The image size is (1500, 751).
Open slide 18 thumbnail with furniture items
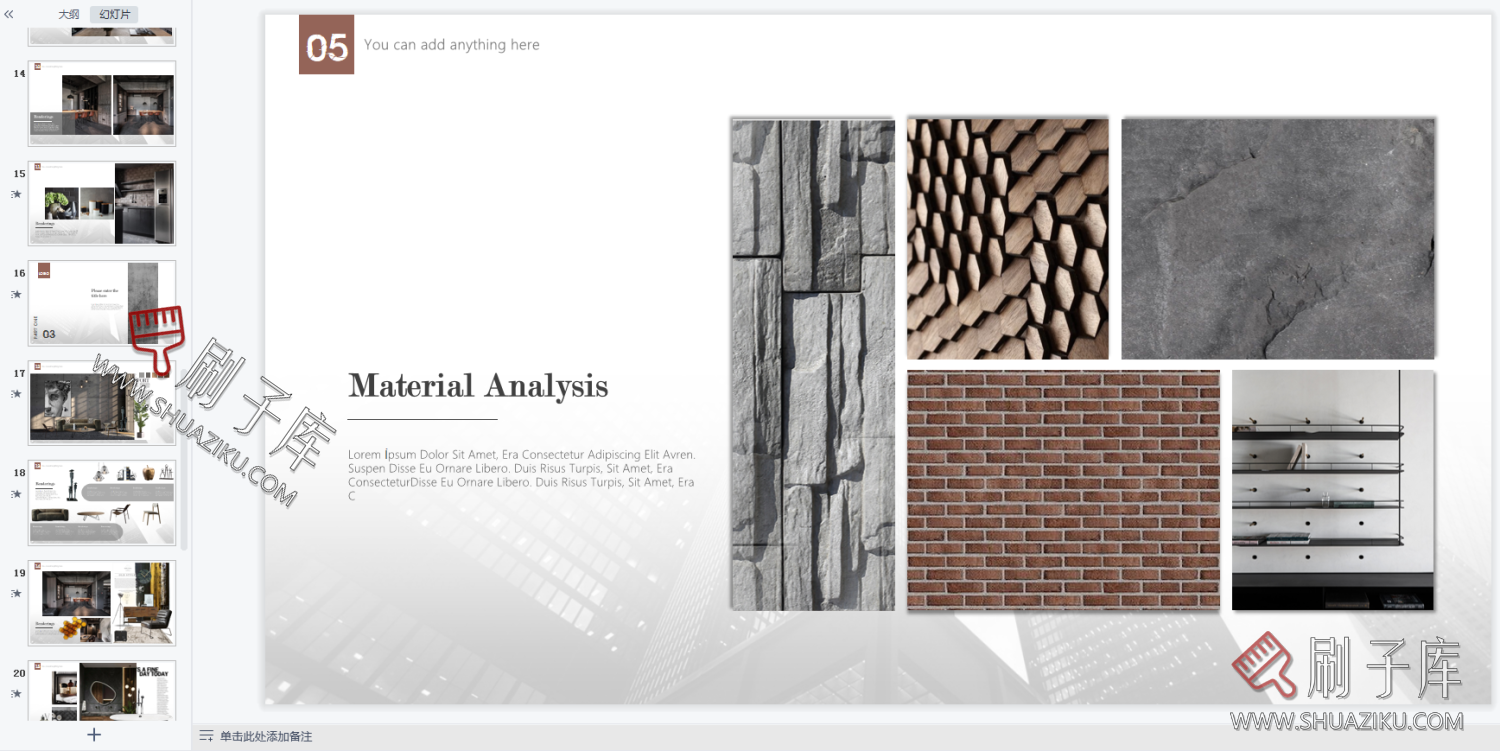point(102,502)
